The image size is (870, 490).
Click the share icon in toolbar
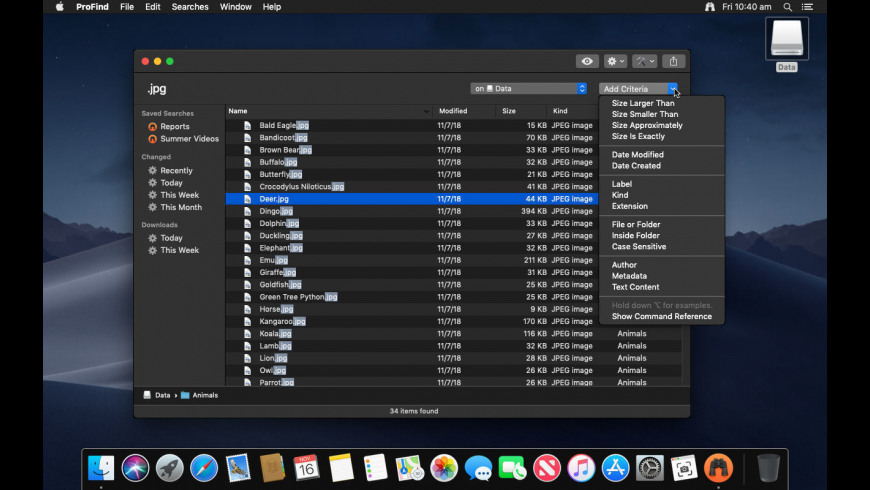click(x=674, y=61)
